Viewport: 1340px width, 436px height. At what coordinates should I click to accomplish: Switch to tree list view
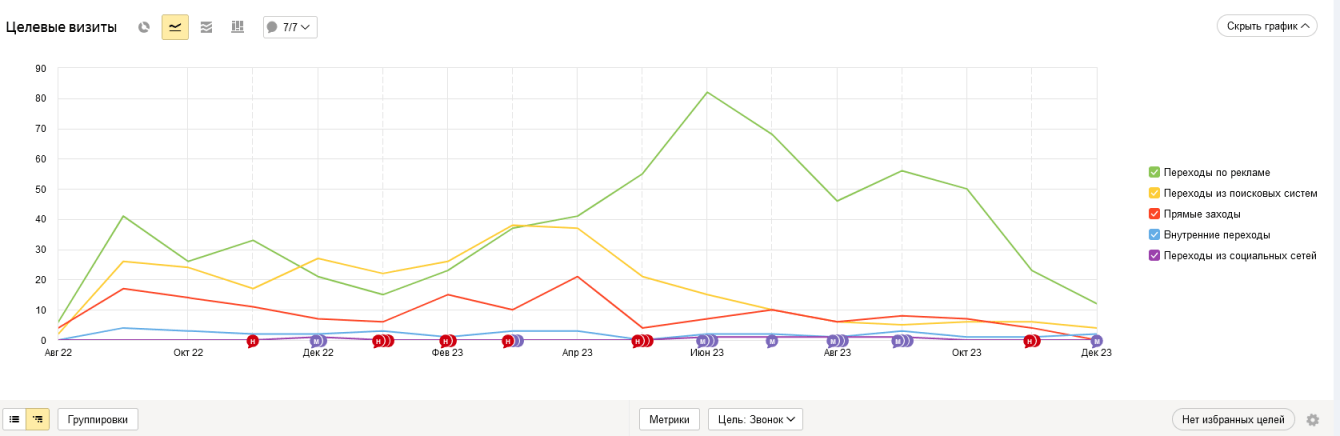38,420
